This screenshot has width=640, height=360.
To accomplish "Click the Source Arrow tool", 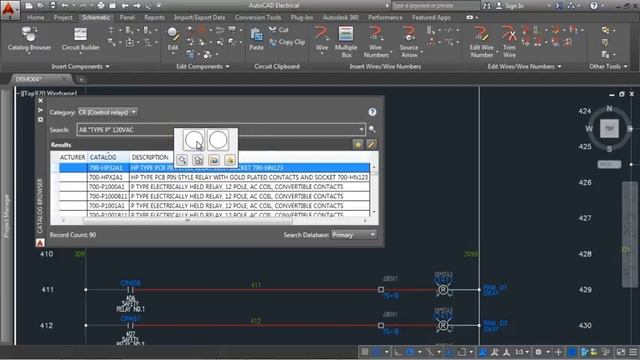I will [x=409, y=41].
